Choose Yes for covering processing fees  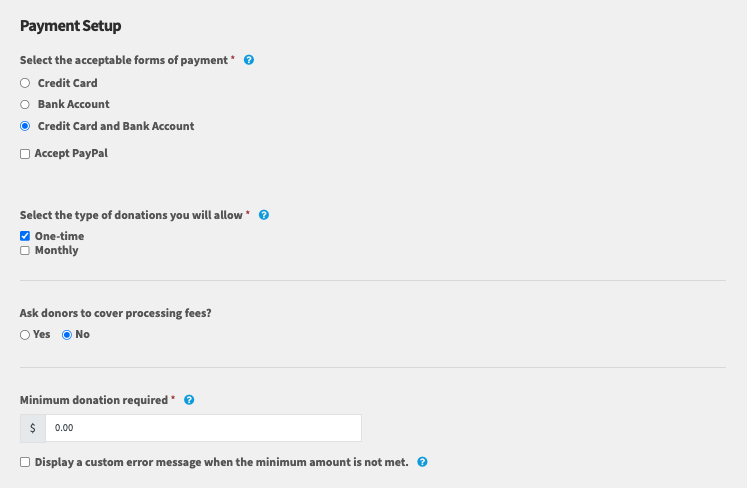[x=25, y=335]
